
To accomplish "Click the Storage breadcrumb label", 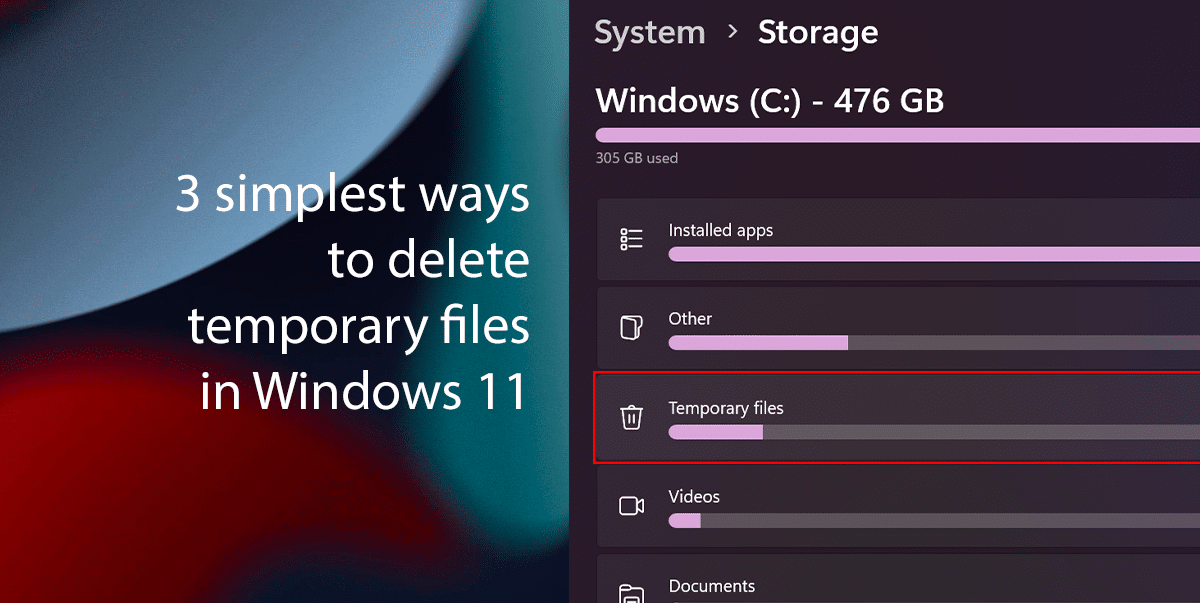I will tap(818, 32).
